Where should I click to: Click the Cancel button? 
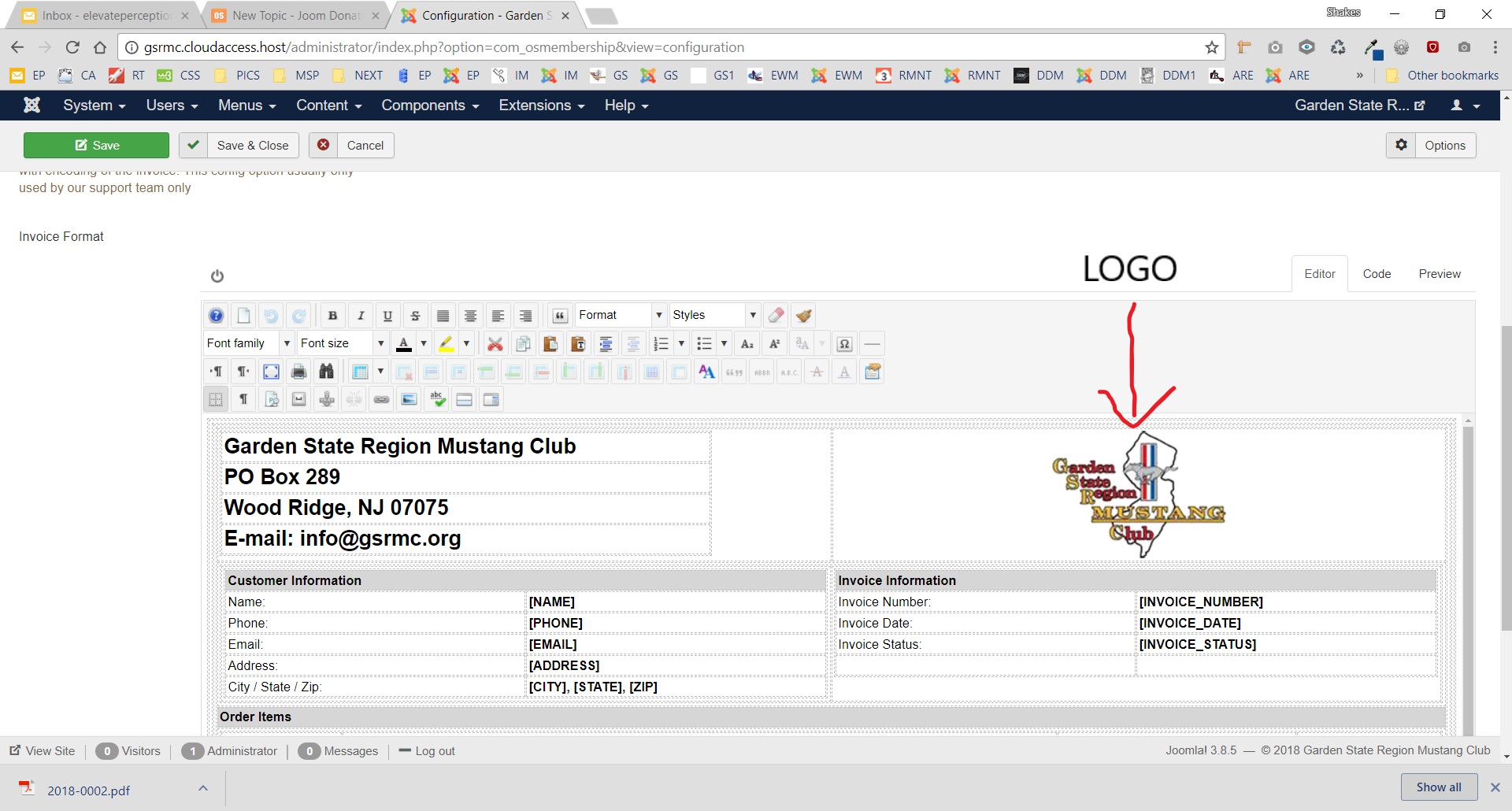pos(351,146)
